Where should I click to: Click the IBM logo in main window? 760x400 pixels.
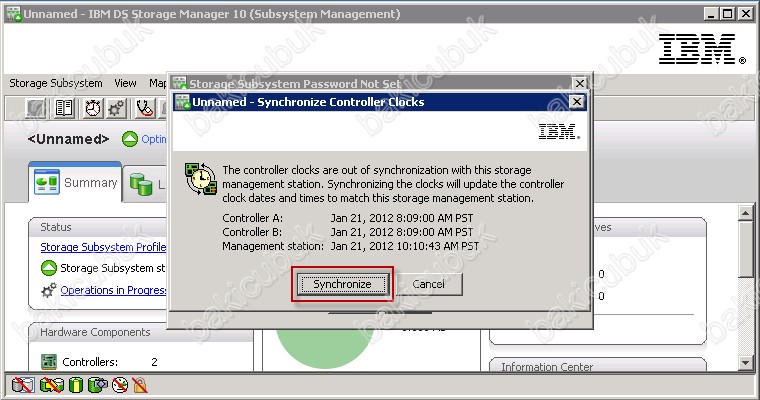701,48
